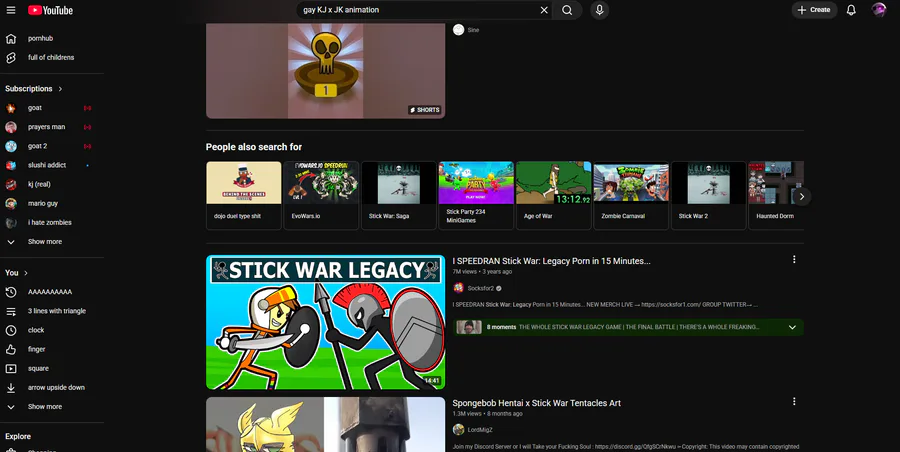Viewport: 900px width, 452px height.
Task: Click the Shorts icon in the sidebar
Action: pyautogui.click(x=11, y=57)
